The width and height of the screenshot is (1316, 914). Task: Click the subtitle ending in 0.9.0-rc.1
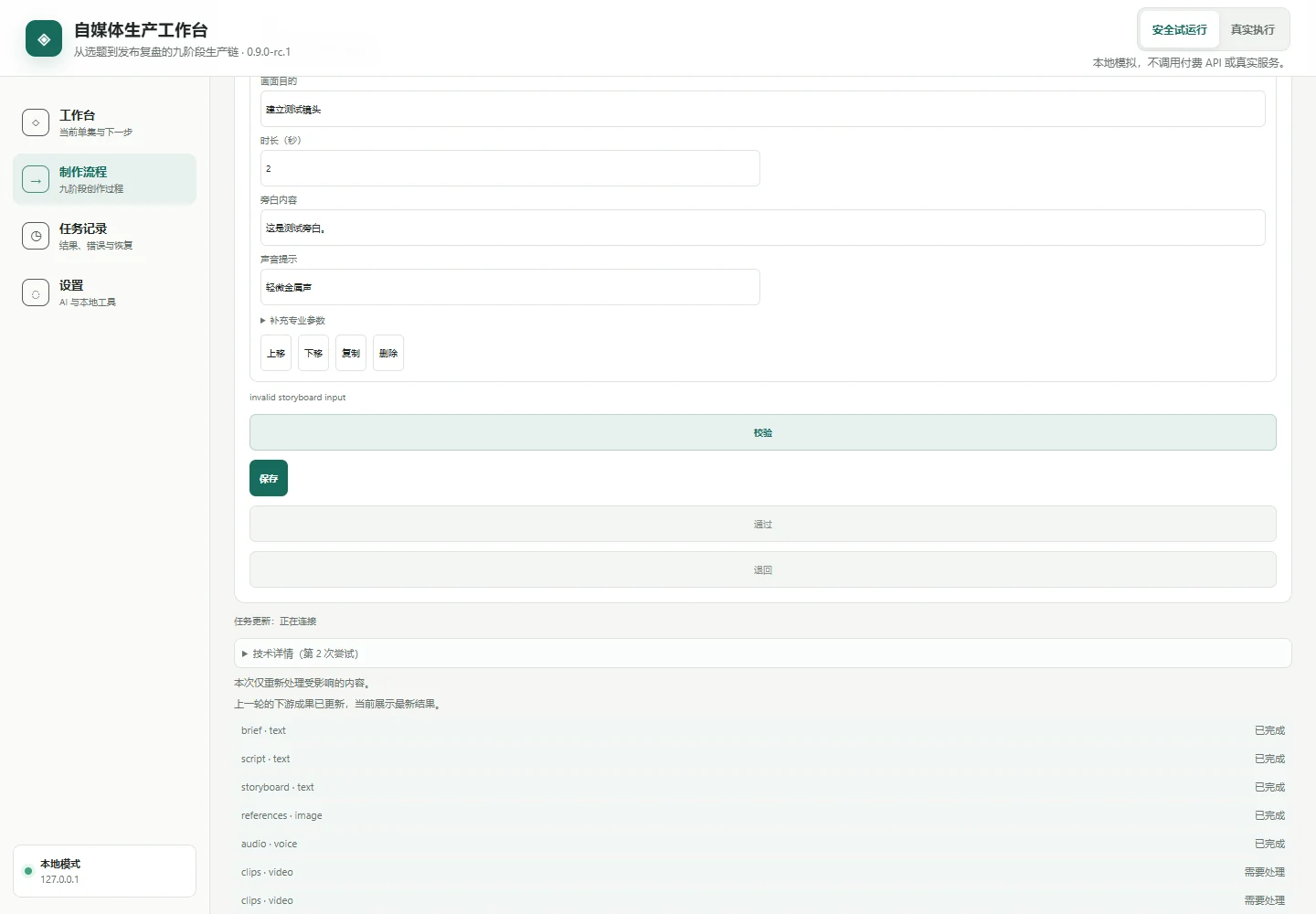click(x=182, y=52)
